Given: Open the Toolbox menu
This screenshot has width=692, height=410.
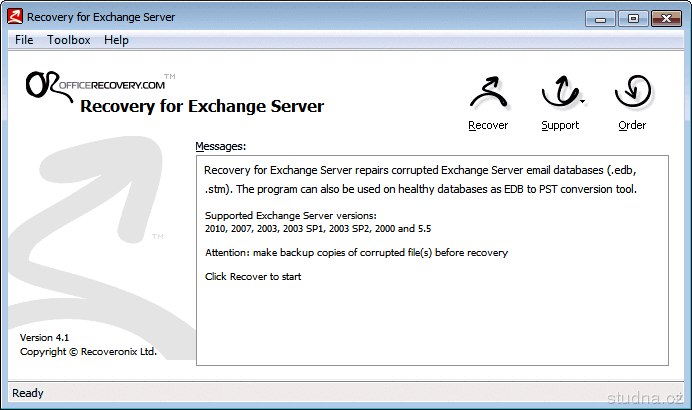Looking at the screenshot, I should [x=69, y=40].
